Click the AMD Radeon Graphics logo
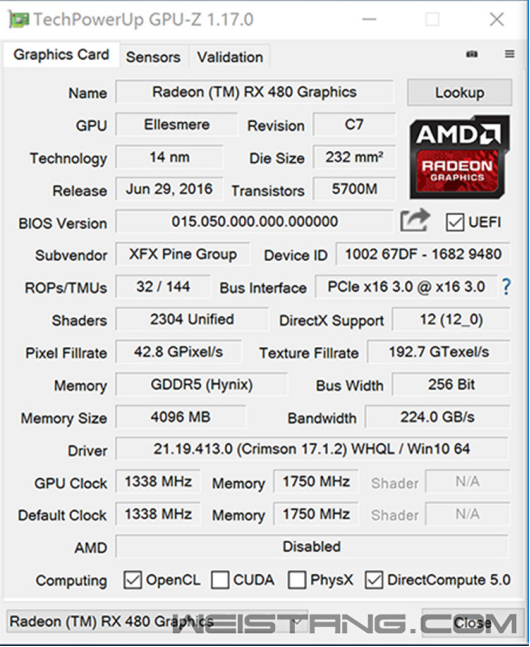This screenshot has width=530, height=647. click(x=459, y=157)
